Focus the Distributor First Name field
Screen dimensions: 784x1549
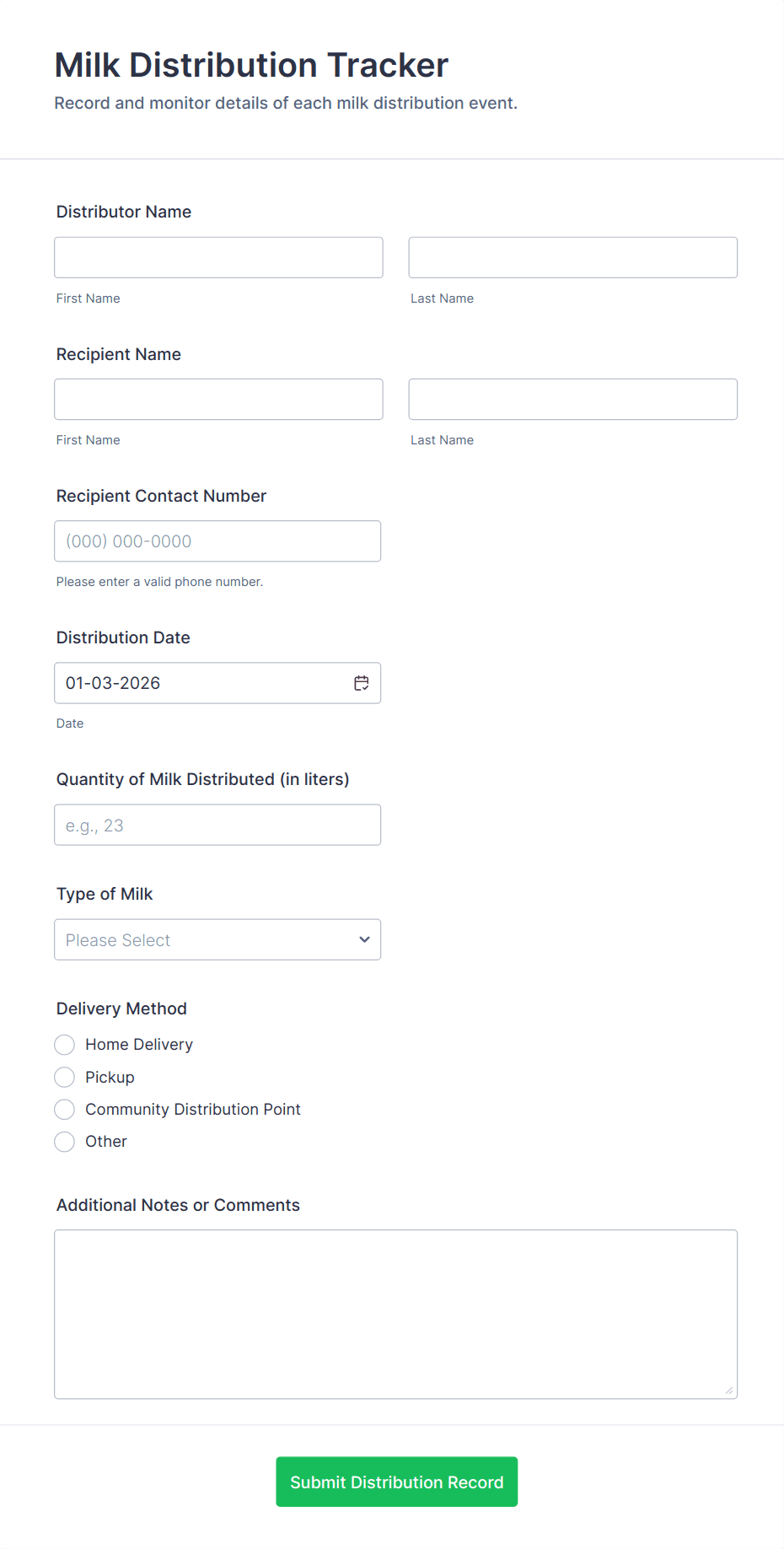(218, 257)
